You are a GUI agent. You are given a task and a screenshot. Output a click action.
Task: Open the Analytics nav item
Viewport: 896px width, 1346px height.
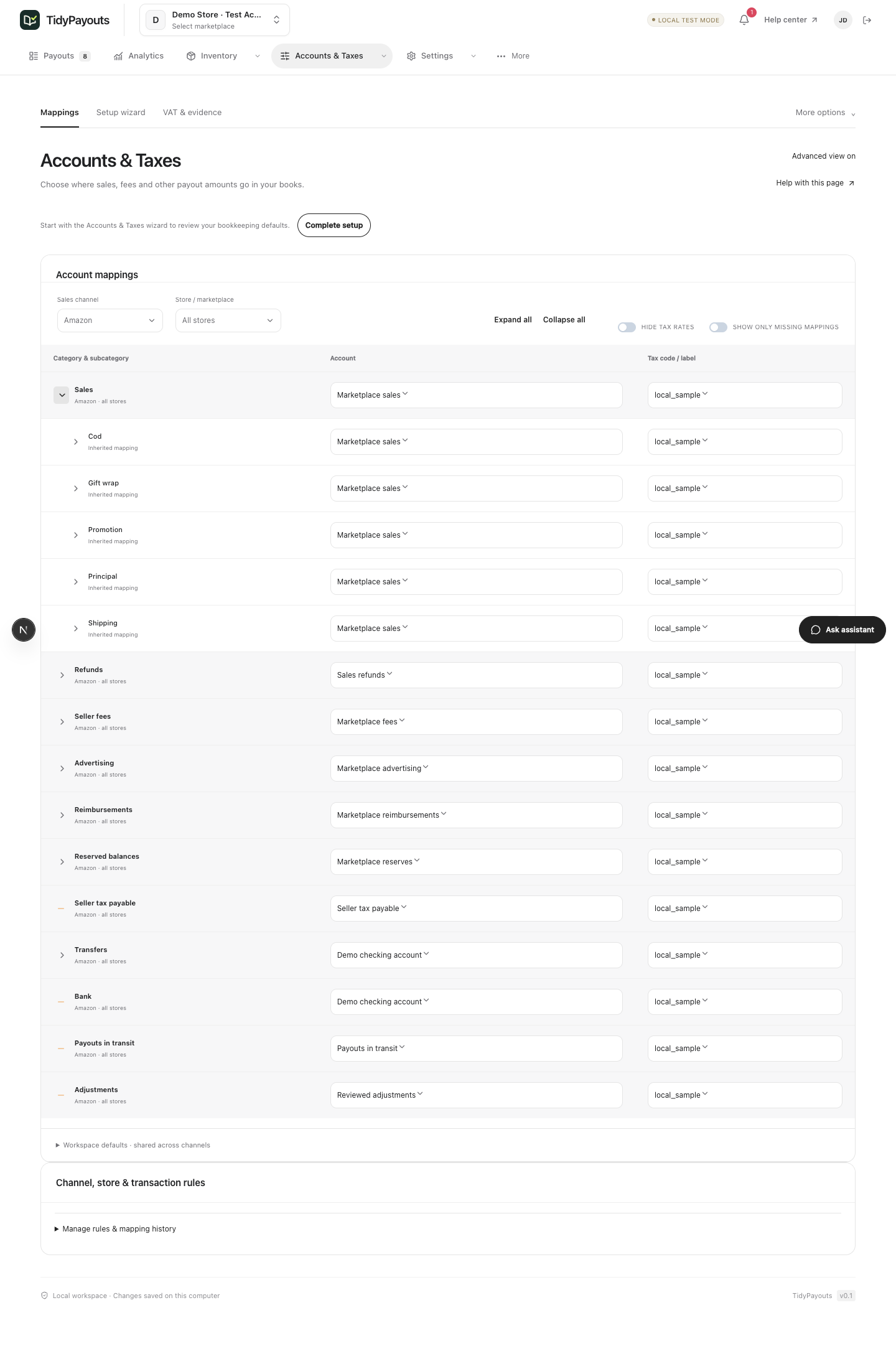[139, 56]
